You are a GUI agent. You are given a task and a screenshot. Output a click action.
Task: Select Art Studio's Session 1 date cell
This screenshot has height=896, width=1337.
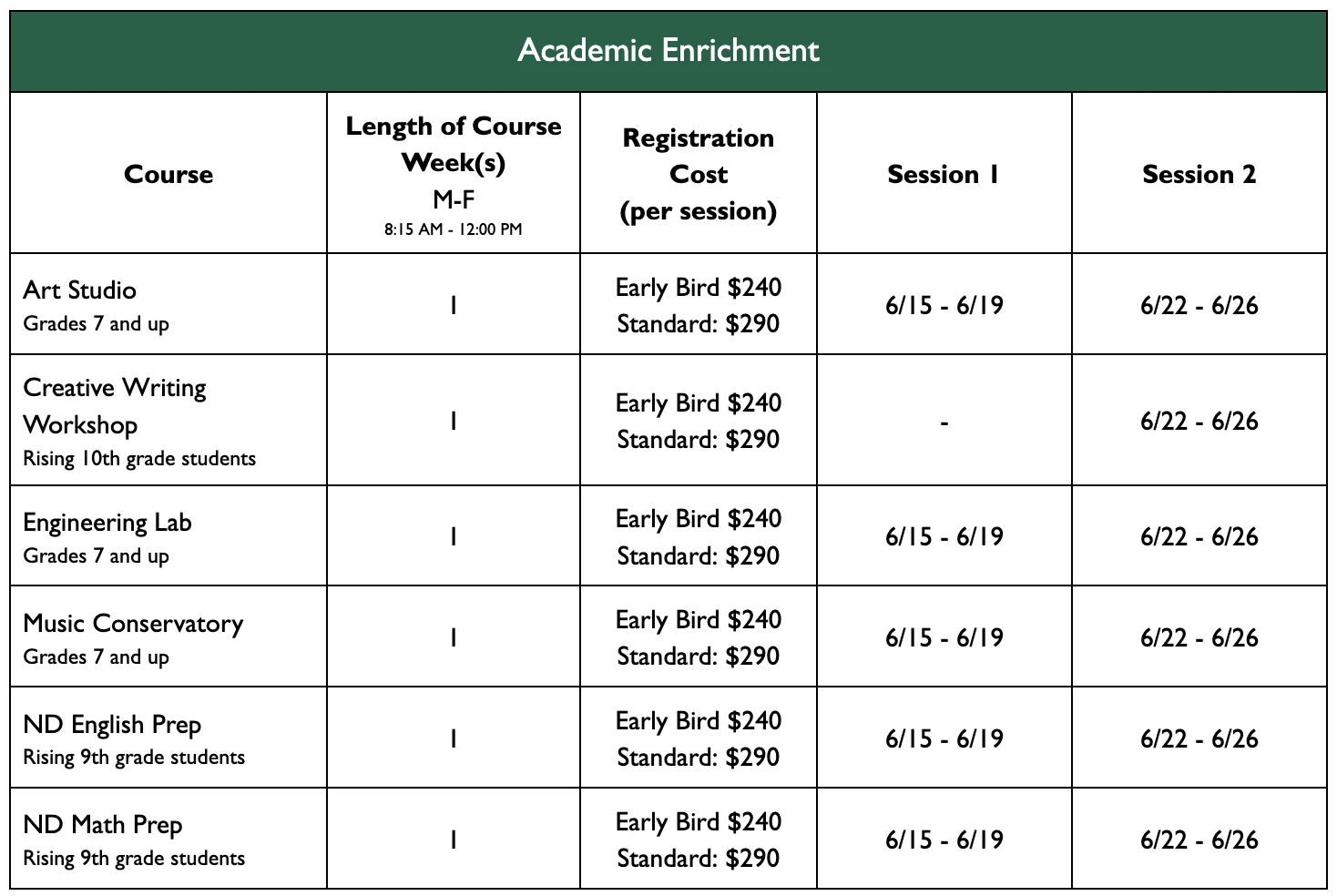click(944, 305)
